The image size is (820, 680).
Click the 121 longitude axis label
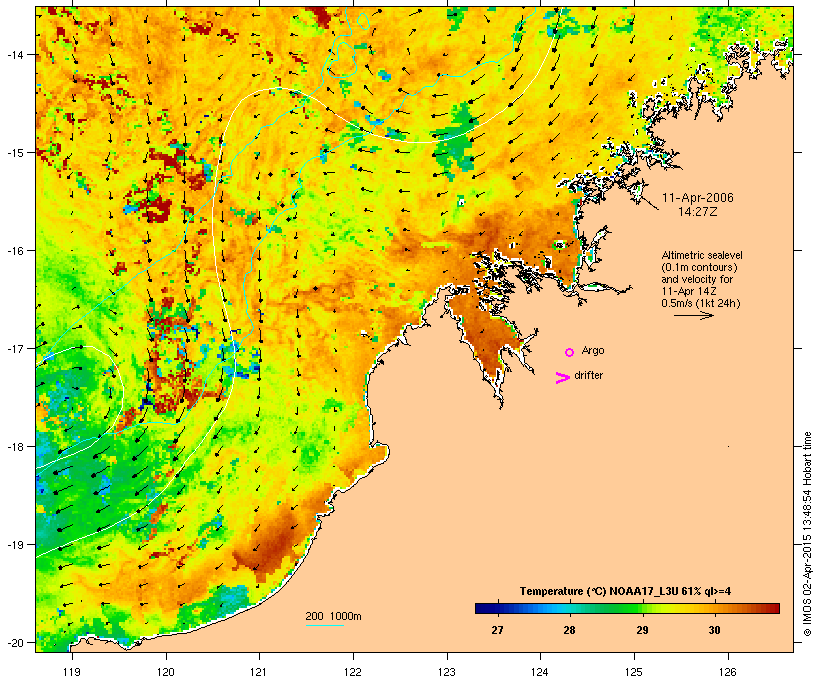259,672
